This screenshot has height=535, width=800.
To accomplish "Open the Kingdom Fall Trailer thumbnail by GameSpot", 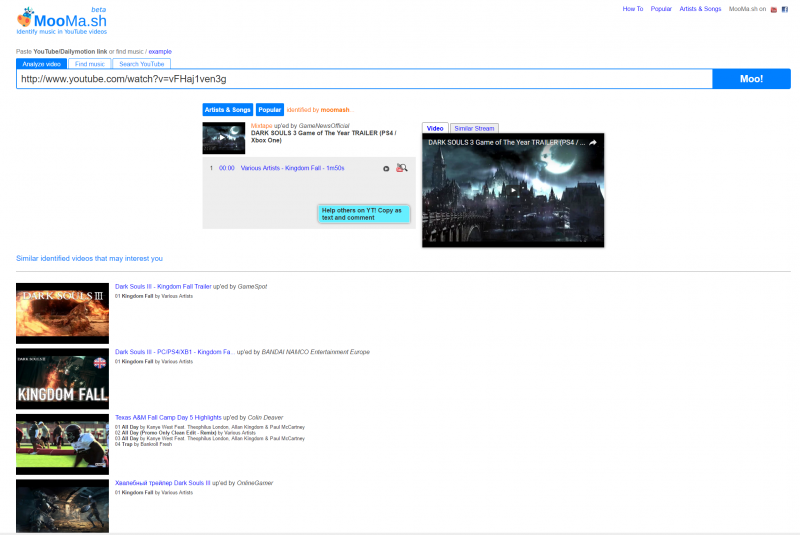I will [x=62, y=313].
